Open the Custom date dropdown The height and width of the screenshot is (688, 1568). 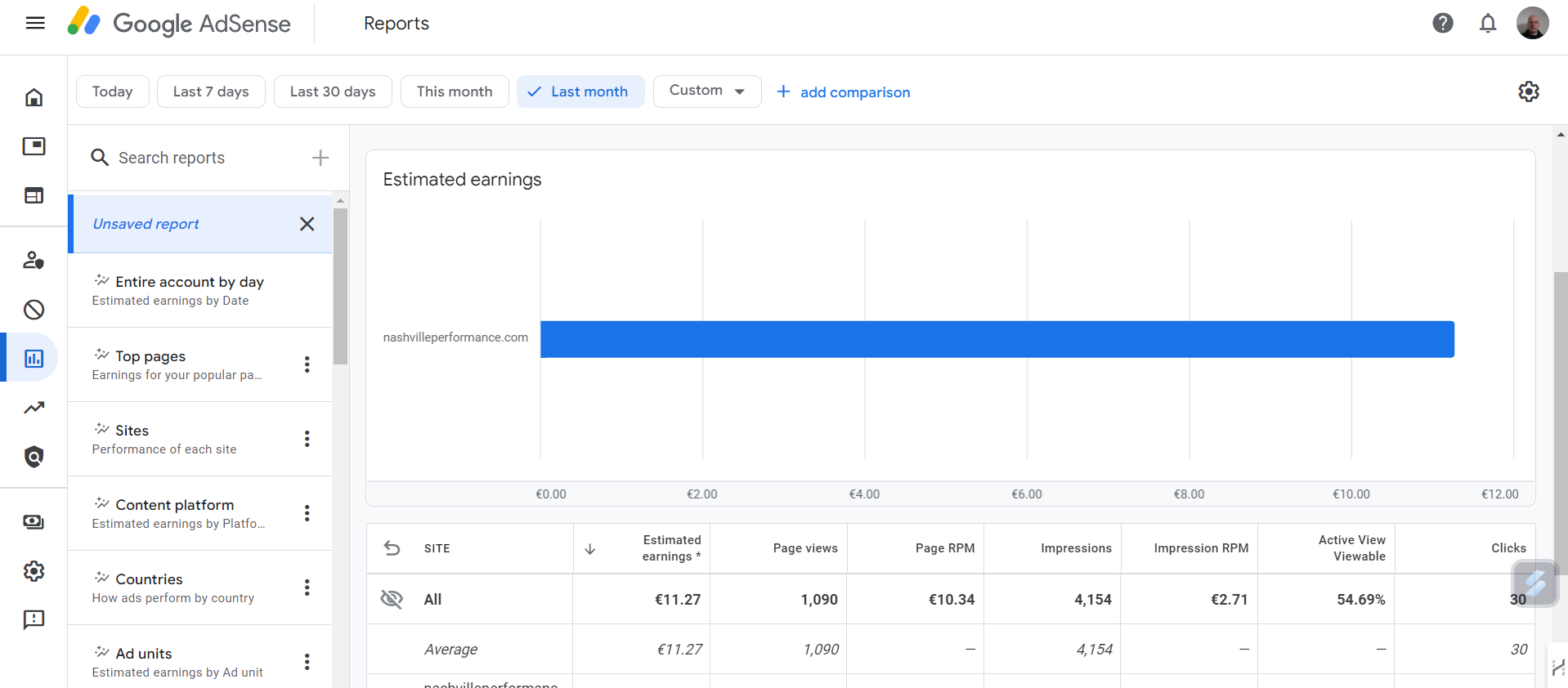707,92
